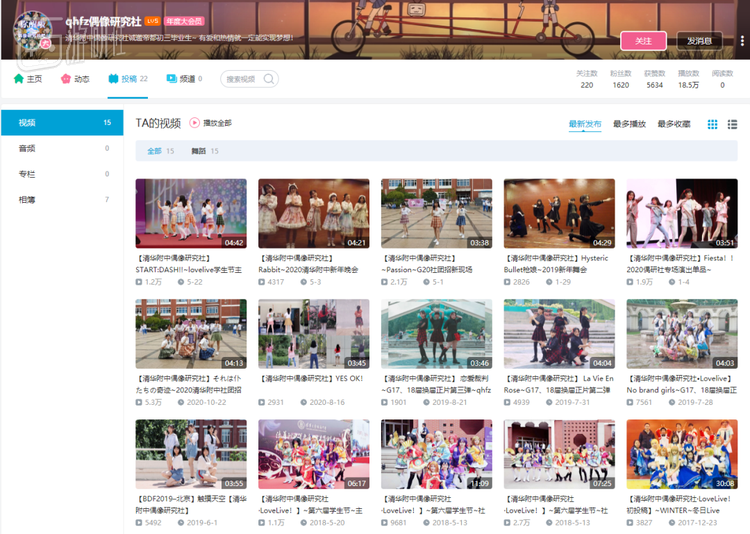Open 相簿 album section in sidebar

tap(27, 200)
